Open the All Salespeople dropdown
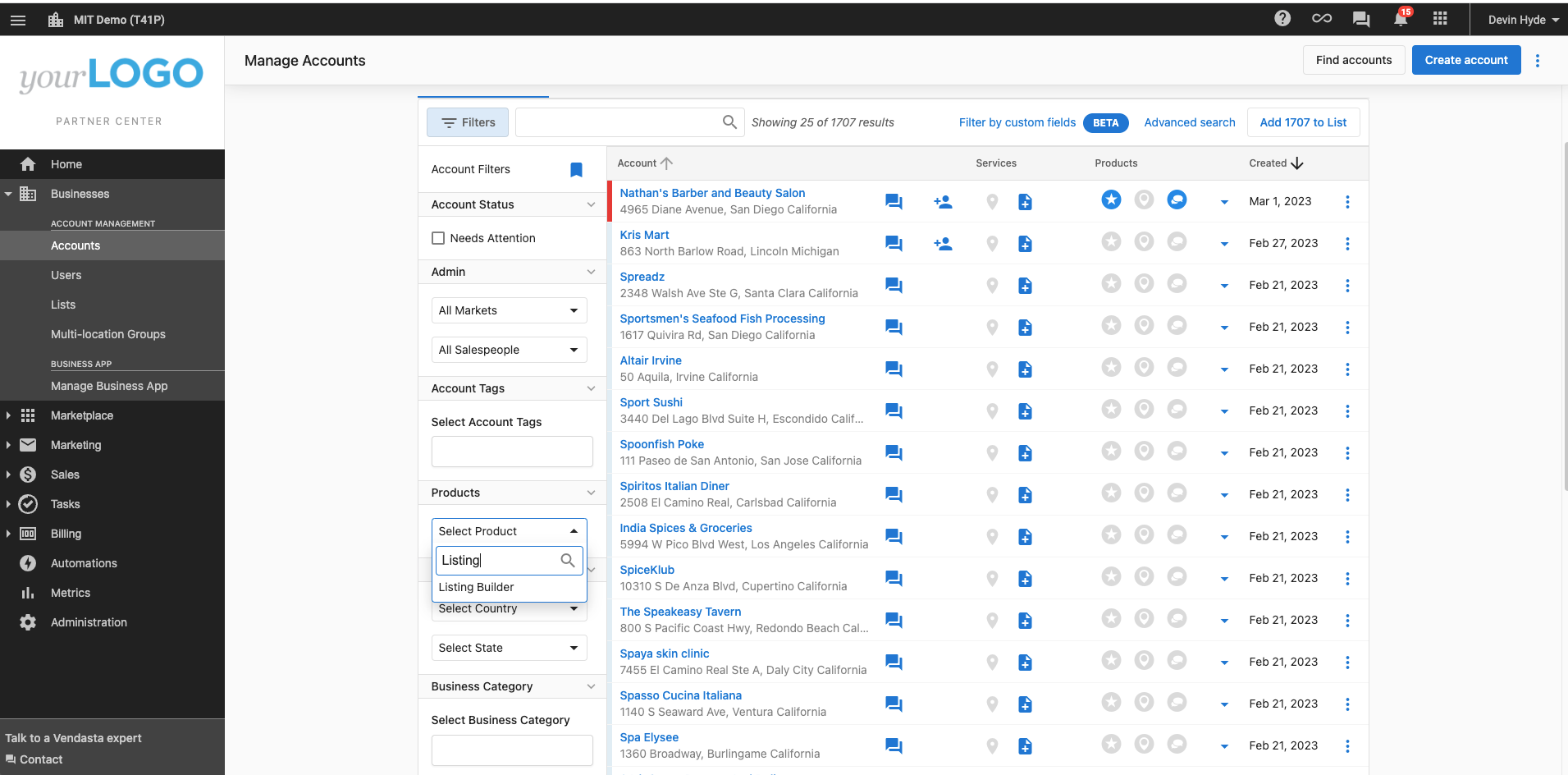This screenshot has height=775, width=1568. tap(510, 350)
